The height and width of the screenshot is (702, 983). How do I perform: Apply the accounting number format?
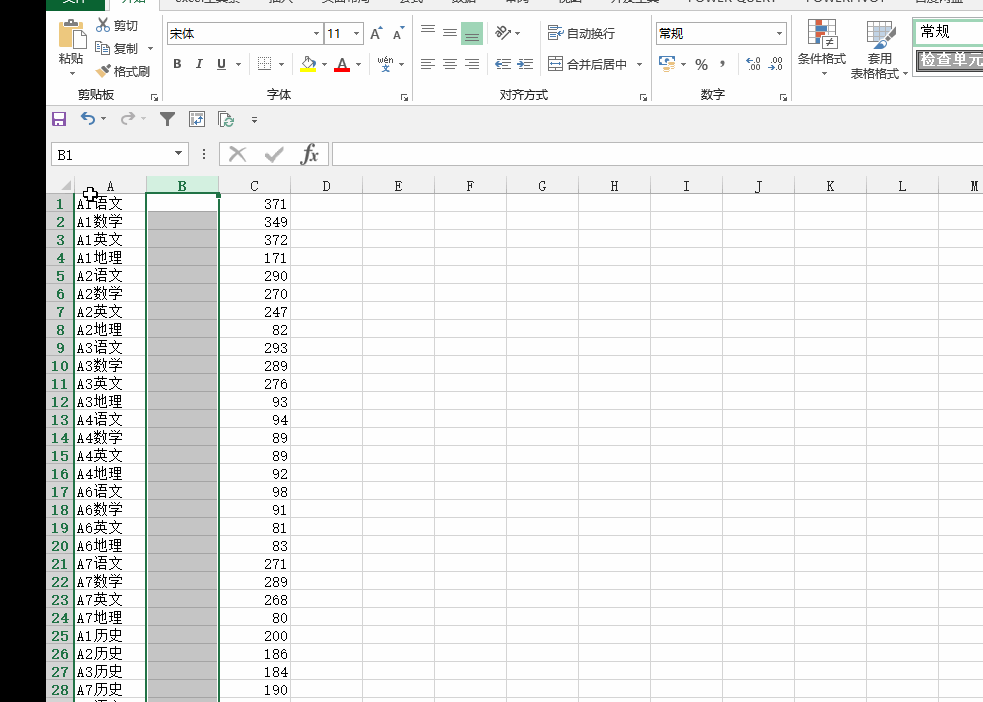(x=667, y=64)
